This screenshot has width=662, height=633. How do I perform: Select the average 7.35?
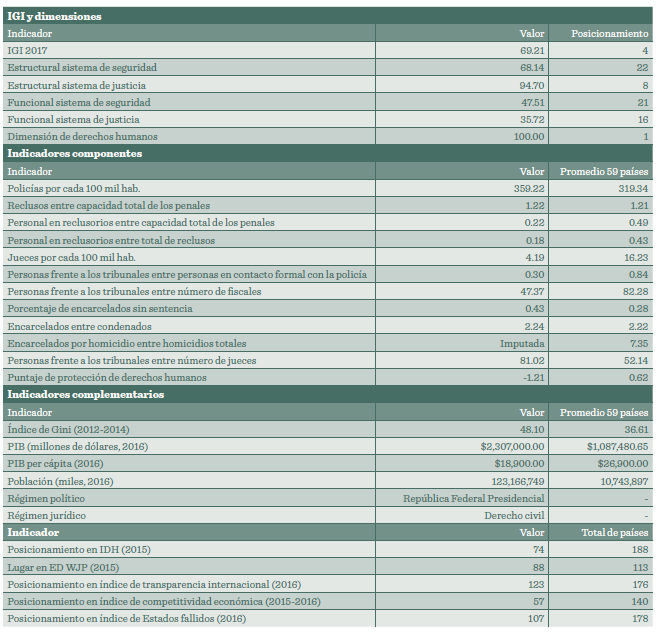coord(639,343)
